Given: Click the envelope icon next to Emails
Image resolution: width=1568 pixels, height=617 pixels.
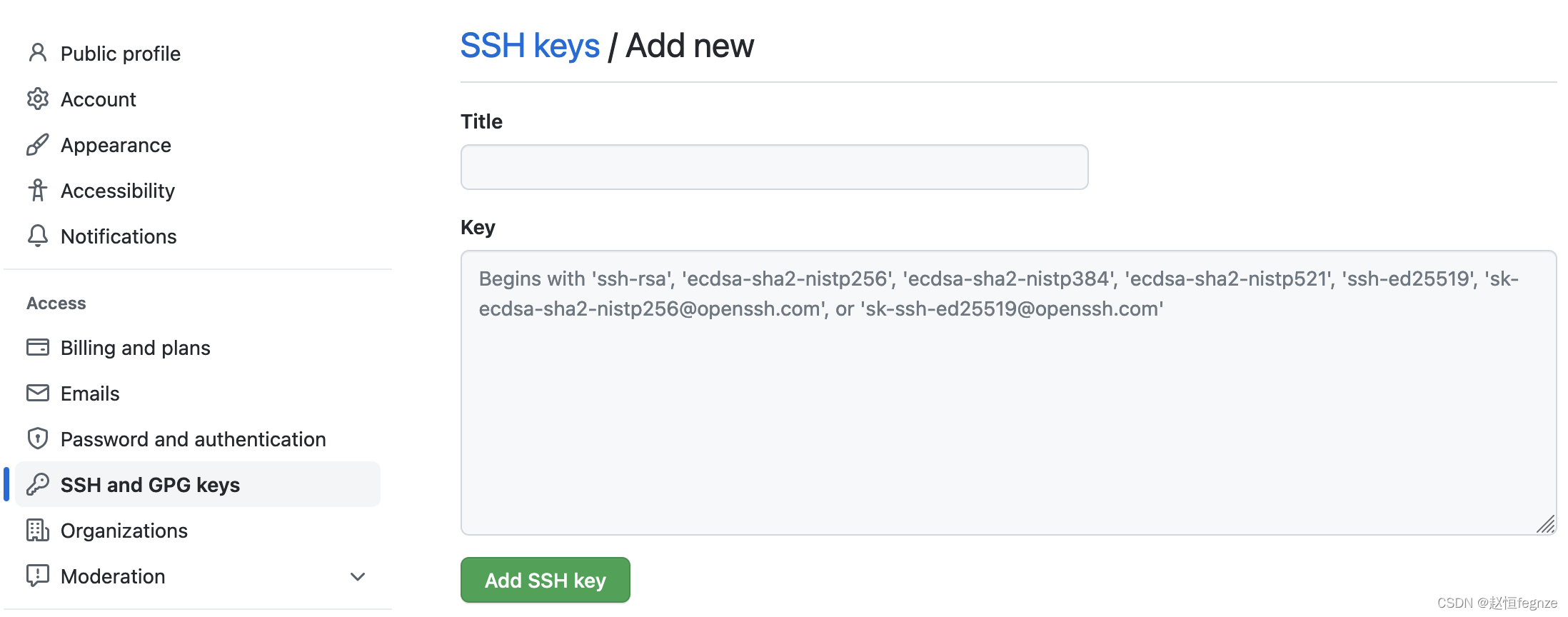Looking at the screenshot, I should (x=38, y=393).
